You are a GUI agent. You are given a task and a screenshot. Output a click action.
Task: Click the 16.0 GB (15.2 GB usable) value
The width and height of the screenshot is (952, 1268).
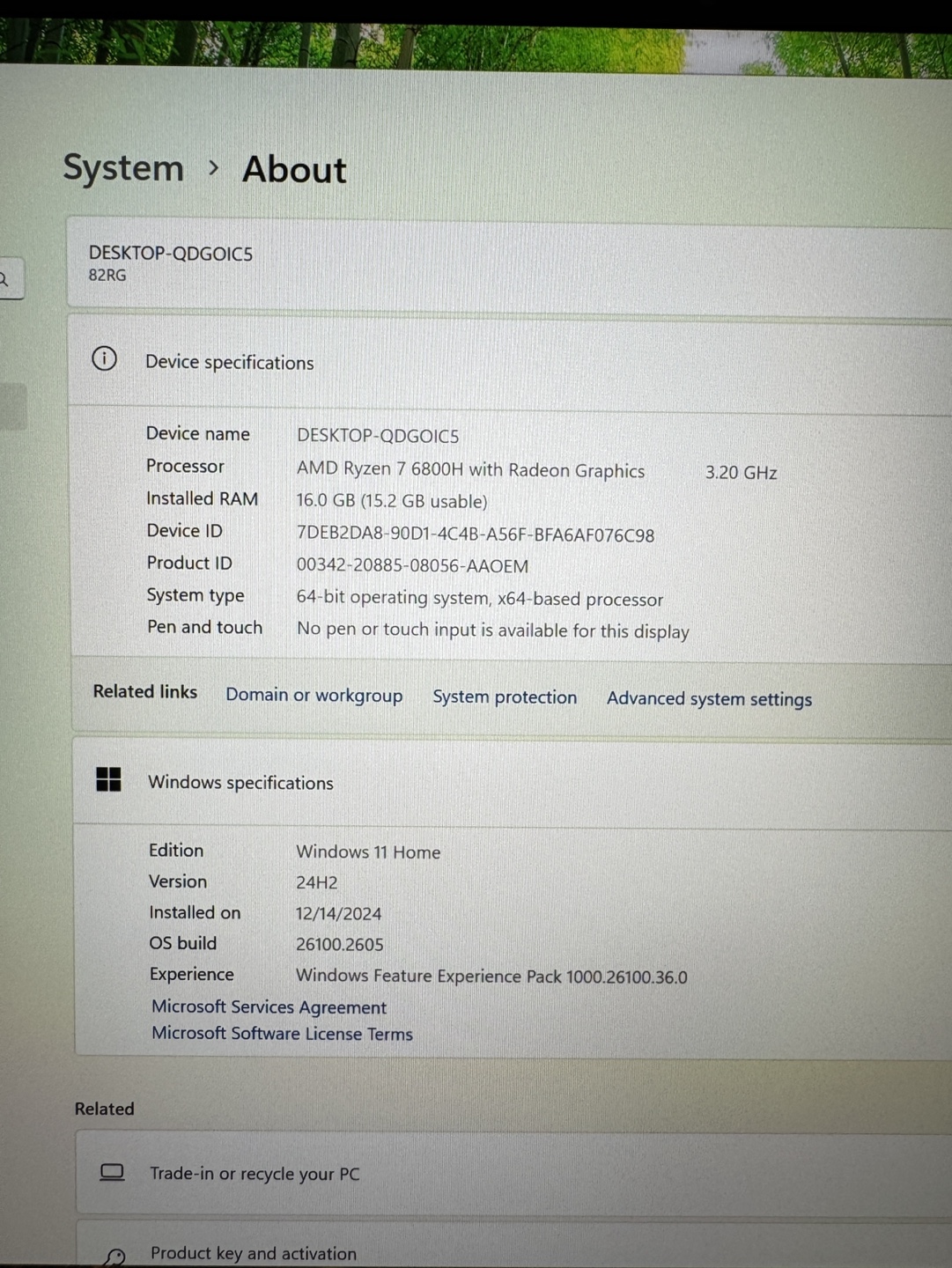click(x=392, y=501)
